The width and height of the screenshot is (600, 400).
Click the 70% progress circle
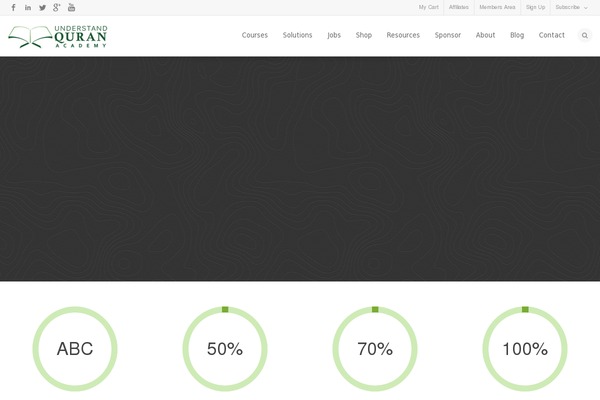[375, 349]
